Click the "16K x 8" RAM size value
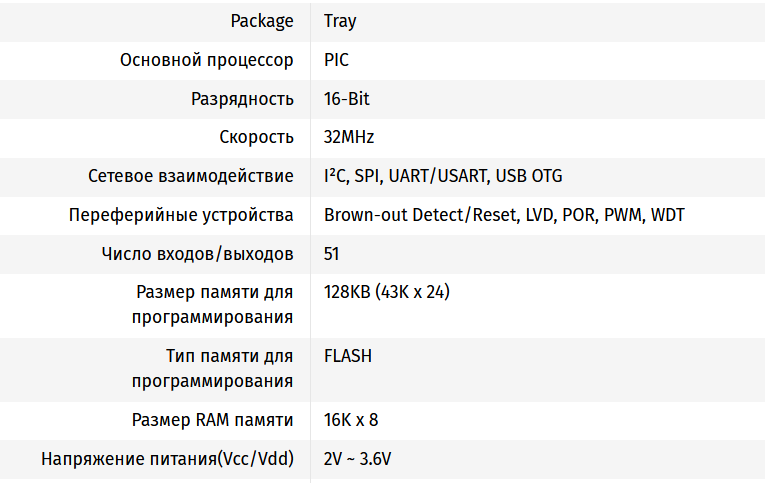Viewport: 765px width, 483px height. 351,420
